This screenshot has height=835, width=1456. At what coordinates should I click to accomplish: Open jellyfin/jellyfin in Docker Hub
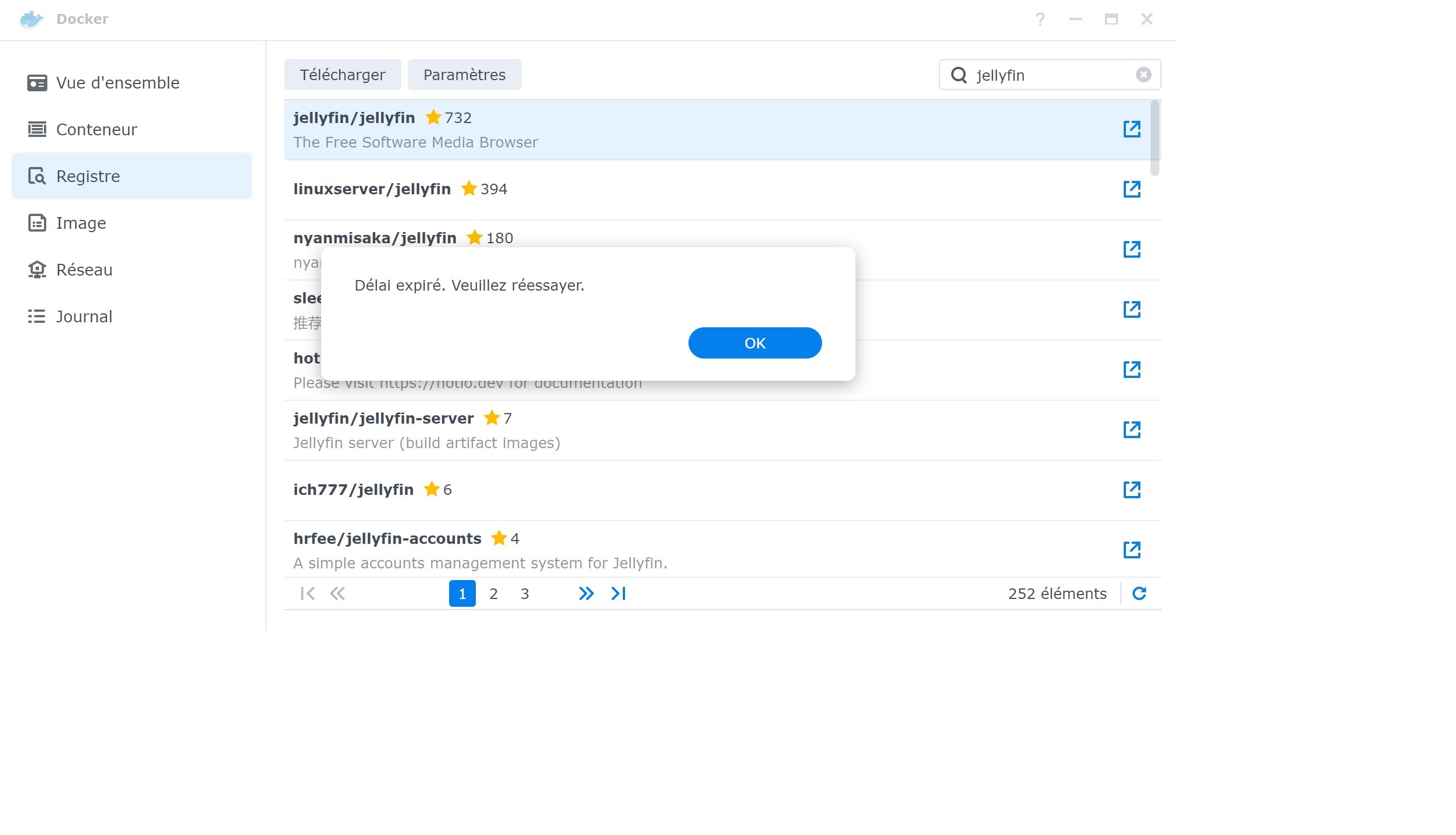click(1132, 129)
